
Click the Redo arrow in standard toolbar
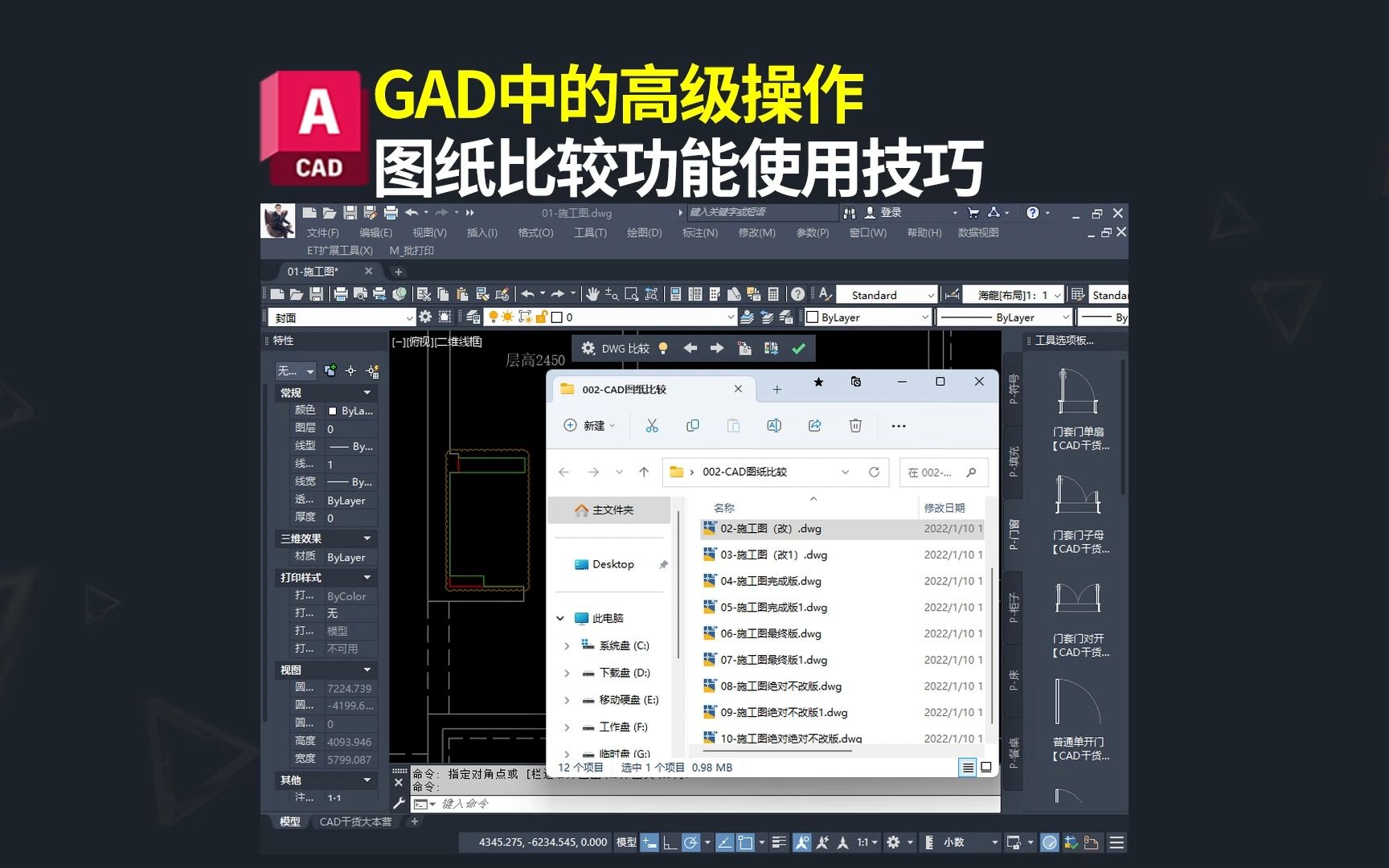point(558,294)
